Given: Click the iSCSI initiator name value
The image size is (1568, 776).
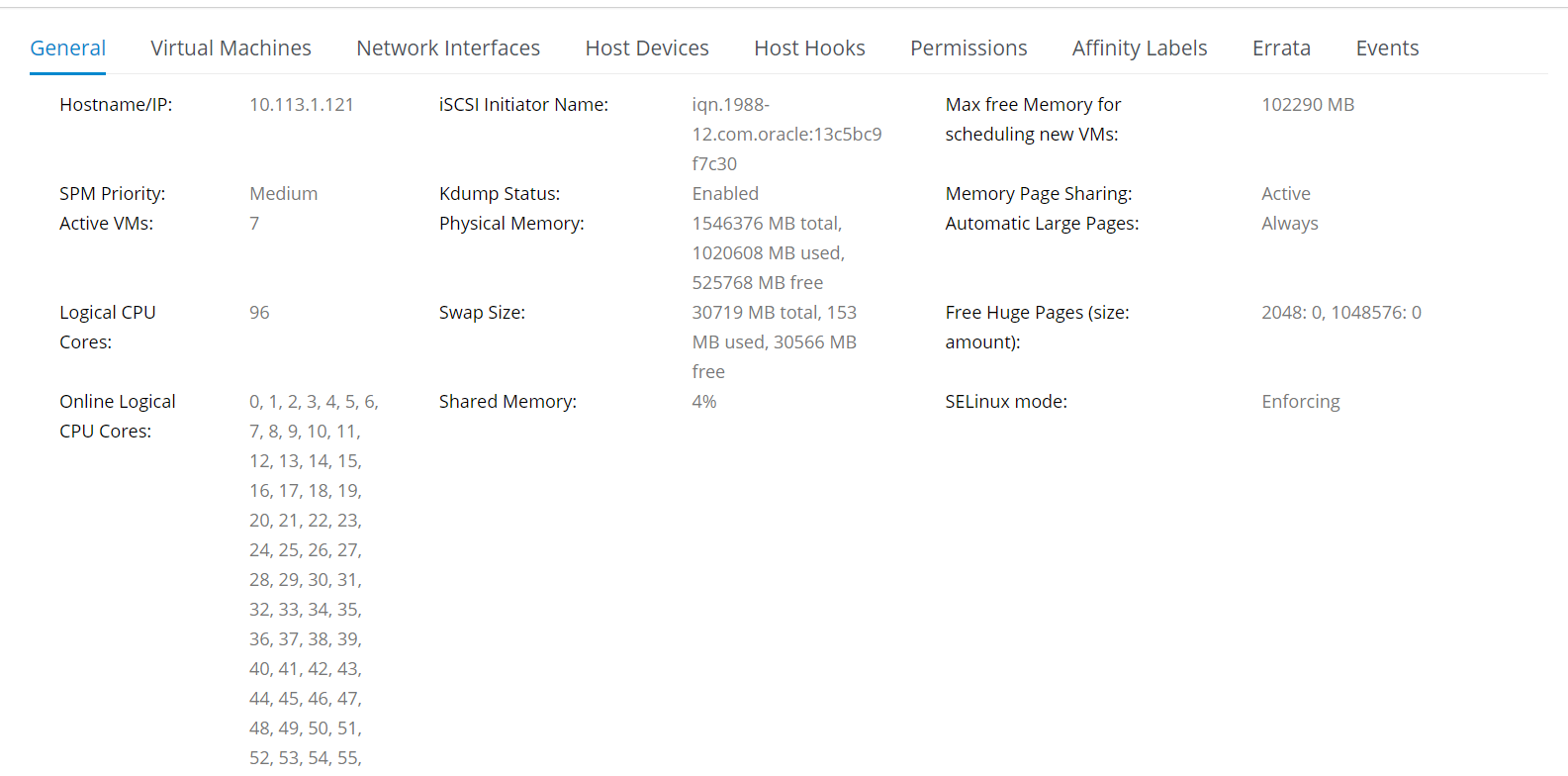Looking at the screenshot, I should (x=786, y=135).
